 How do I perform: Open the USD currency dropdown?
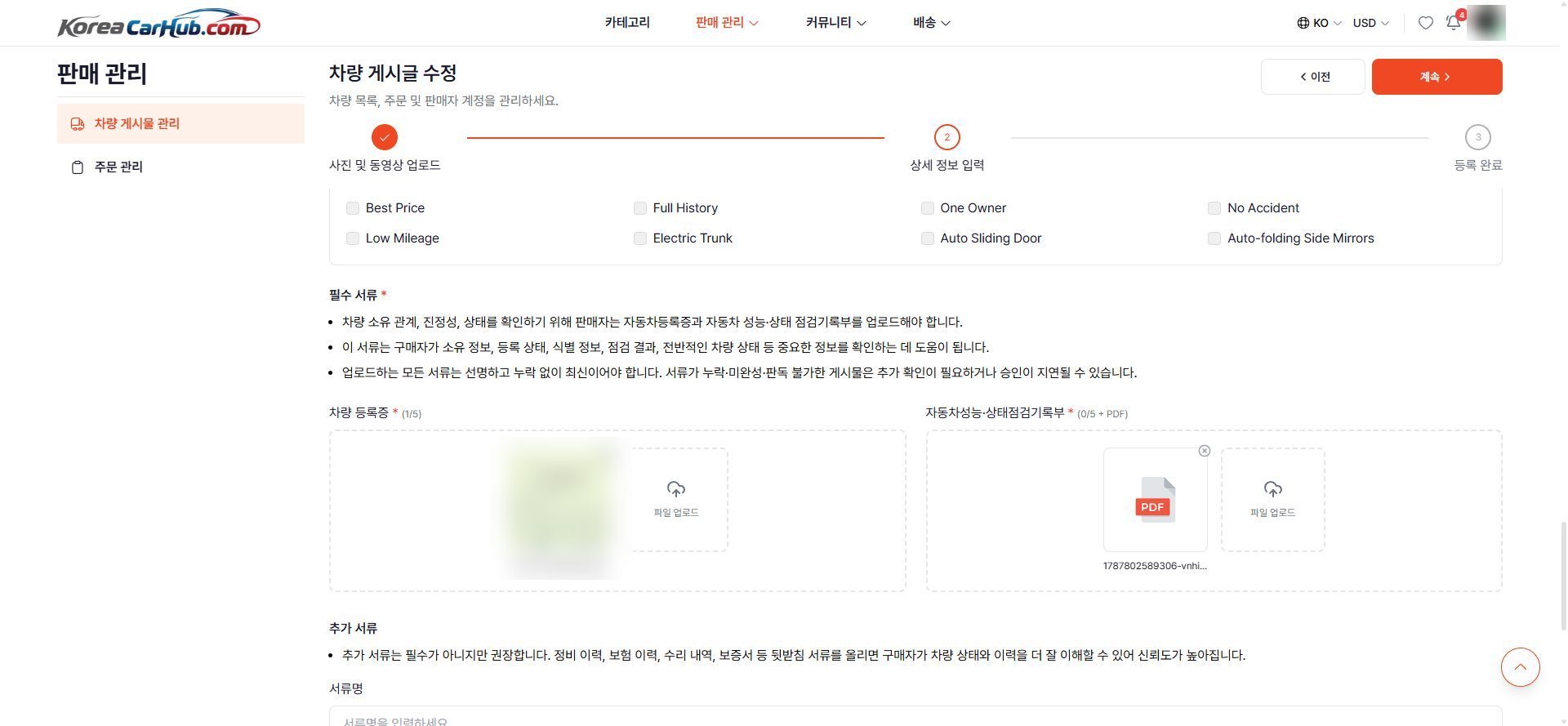[x=1370, y=23]
